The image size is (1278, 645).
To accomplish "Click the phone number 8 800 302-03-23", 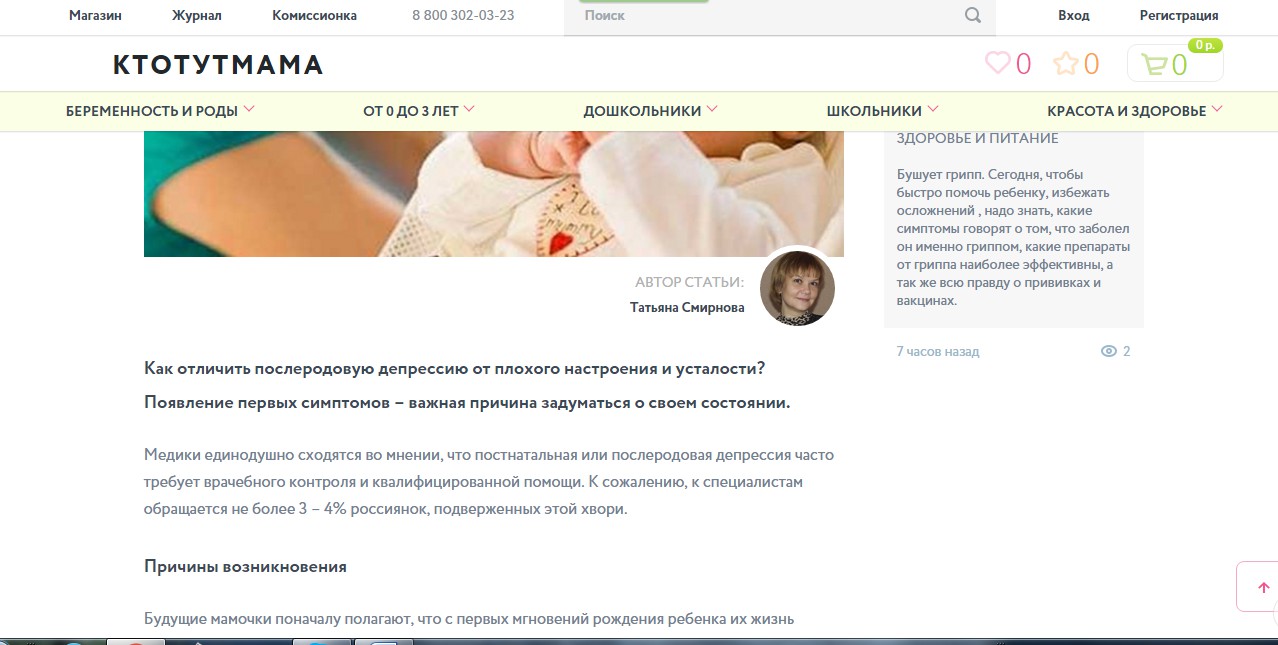I will tap(463, 16).
